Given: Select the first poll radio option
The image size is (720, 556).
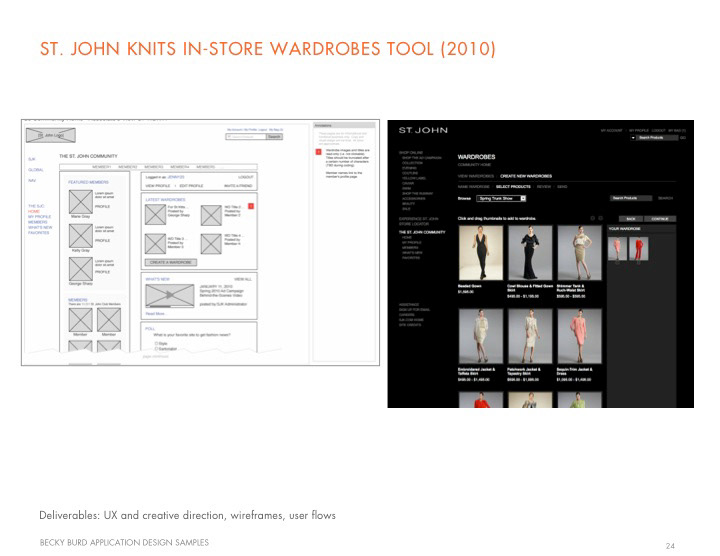Looking at the screenshot, I should tap(157, 343).
